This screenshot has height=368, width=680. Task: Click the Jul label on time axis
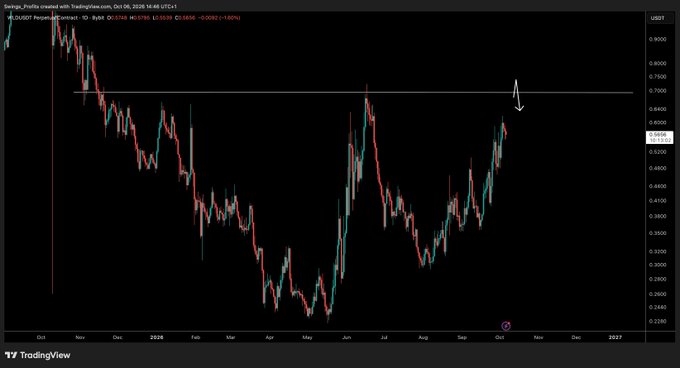point(384,337)
